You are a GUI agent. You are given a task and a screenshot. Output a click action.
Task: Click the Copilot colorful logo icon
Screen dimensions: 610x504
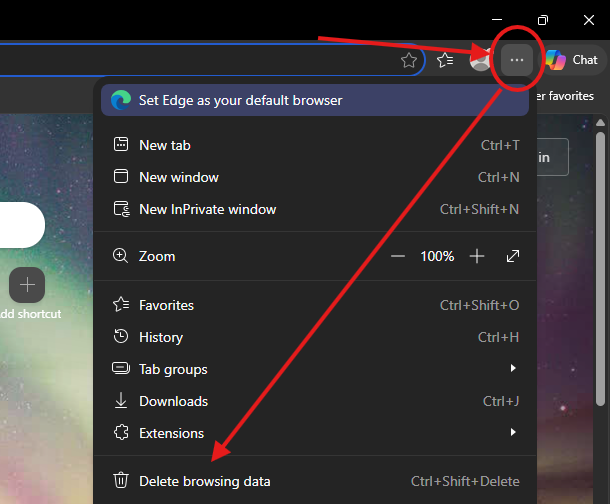(x=555, y=60)
